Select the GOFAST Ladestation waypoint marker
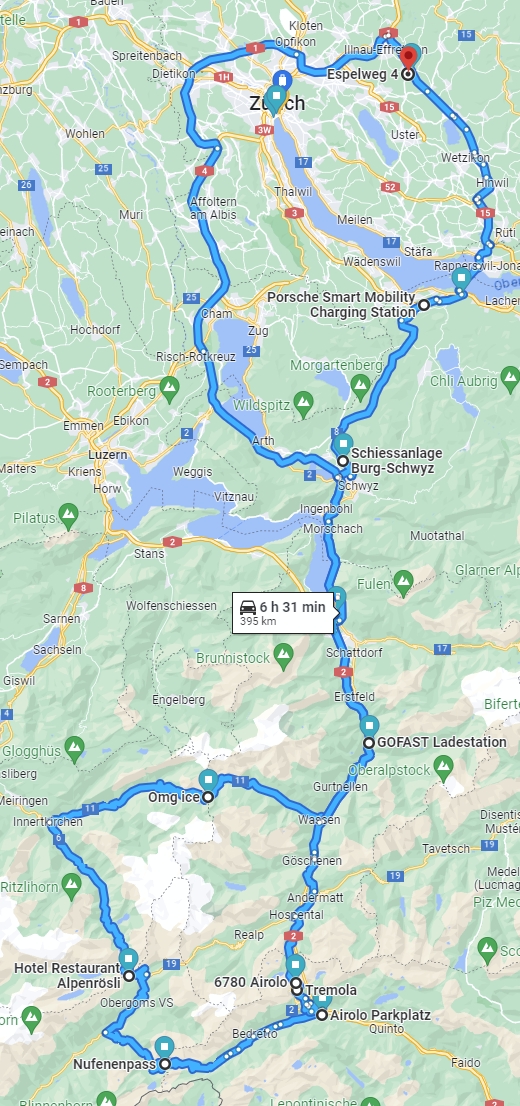The width and height of the screenshot is (520, 1106). point(368,743)
